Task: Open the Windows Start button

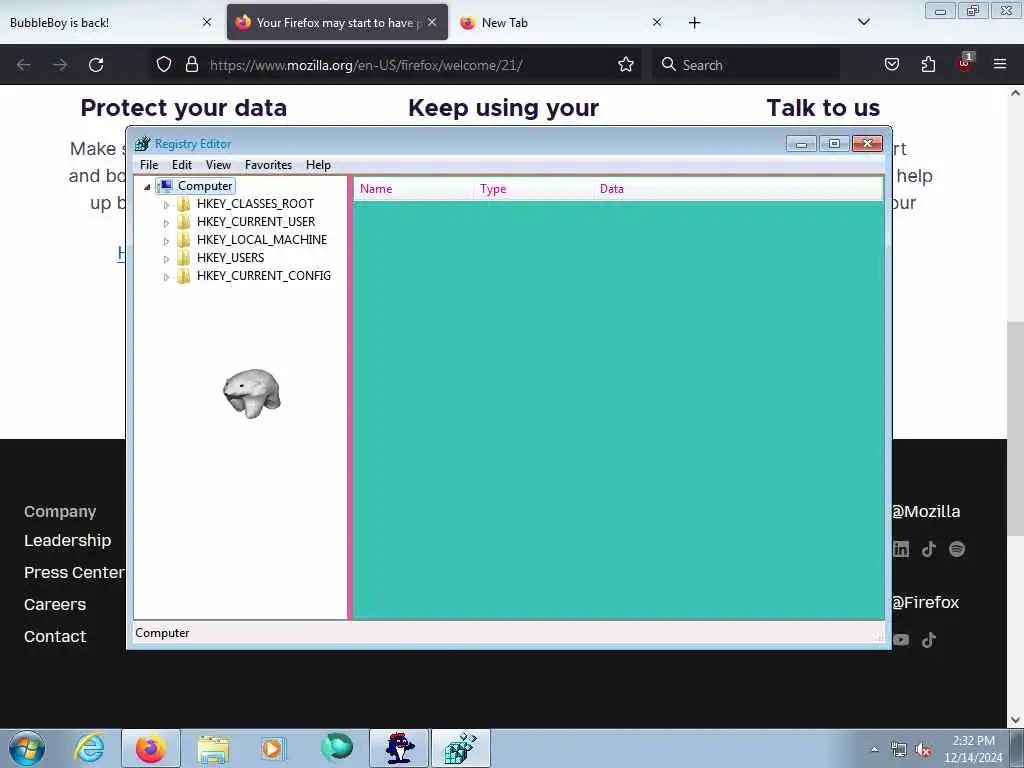Action: 27,748
